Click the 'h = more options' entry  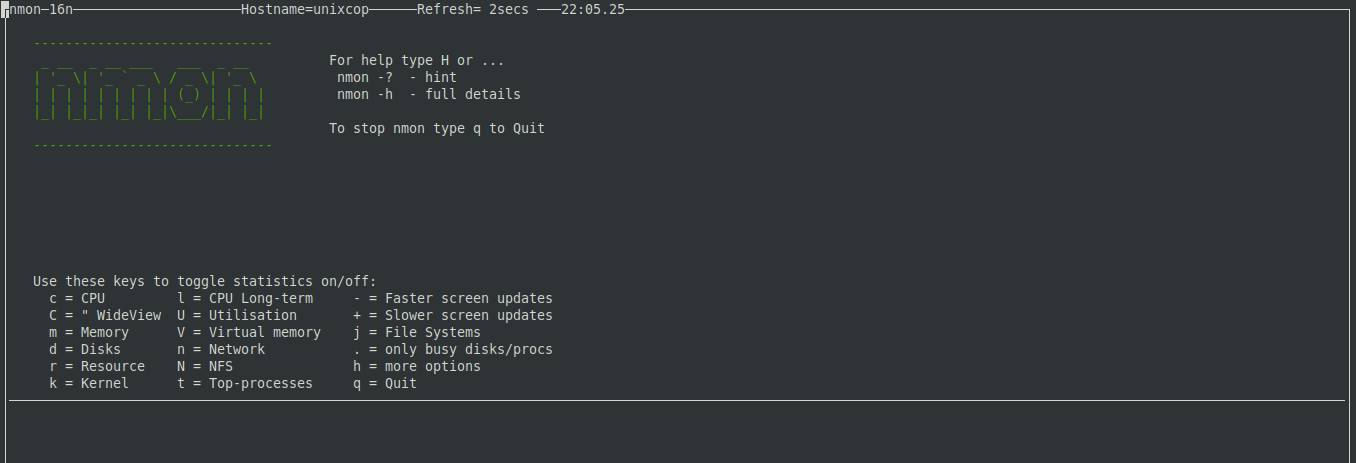pyautogui.click(x=417, y=366)
